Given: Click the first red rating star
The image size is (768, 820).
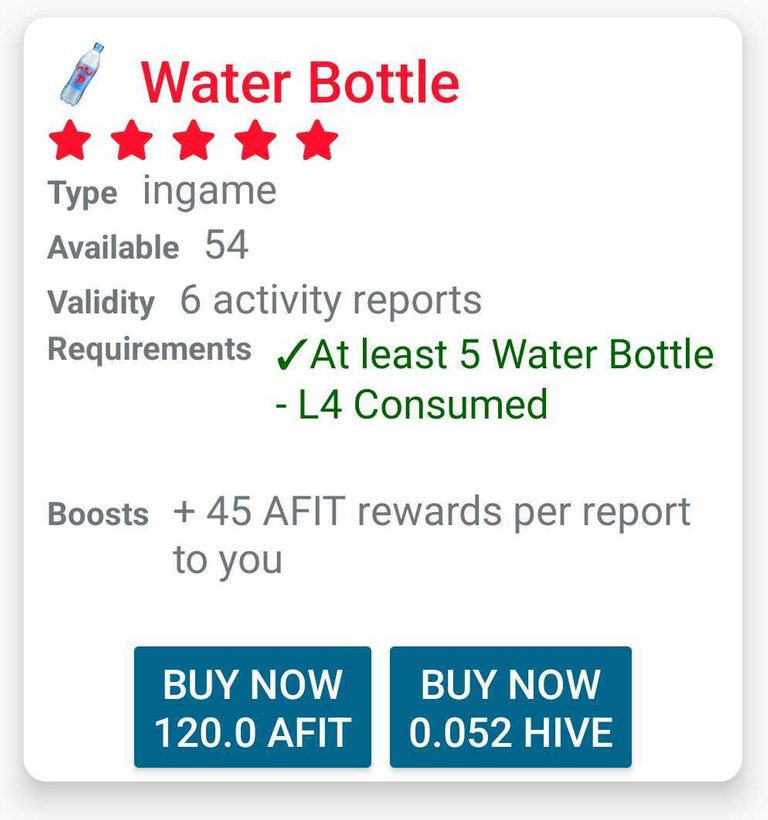Looking at the screenshot, I should pos(70,140).
